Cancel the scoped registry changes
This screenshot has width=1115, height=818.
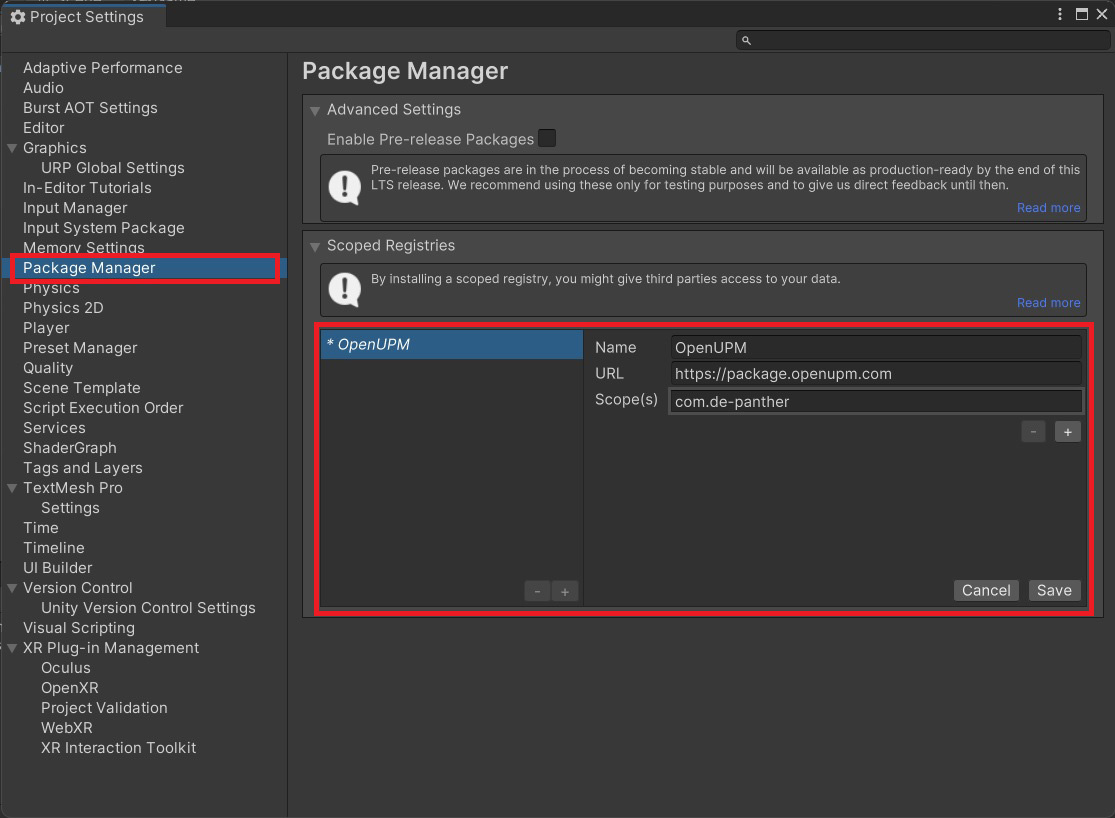[x=986, y=590]
